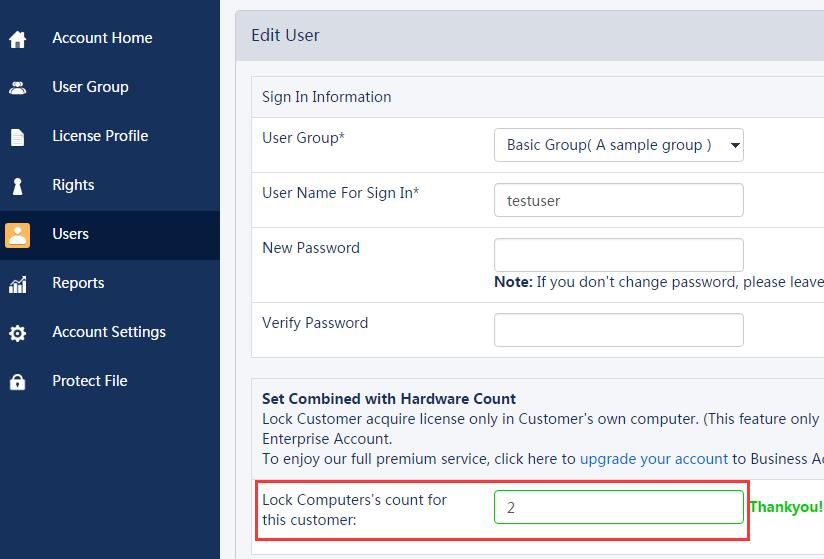Click the Rights keyhole icon
Screen dimensions: 824x559
(17, 186)
